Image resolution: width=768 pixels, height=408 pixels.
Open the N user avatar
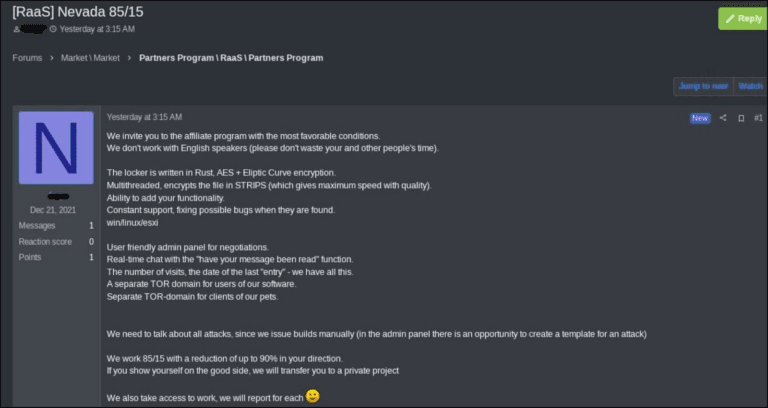point(56,148)
